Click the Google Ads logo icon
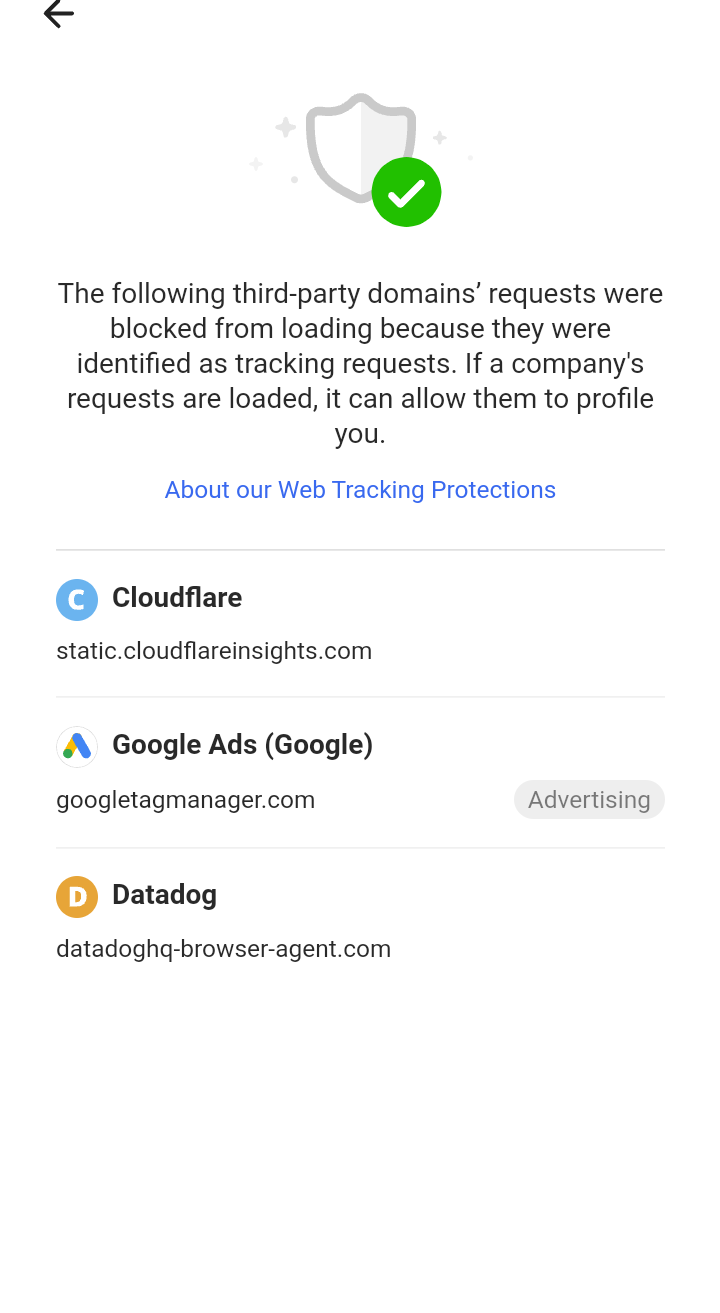Screen dimensions: 720x1313 click(77, 747)
